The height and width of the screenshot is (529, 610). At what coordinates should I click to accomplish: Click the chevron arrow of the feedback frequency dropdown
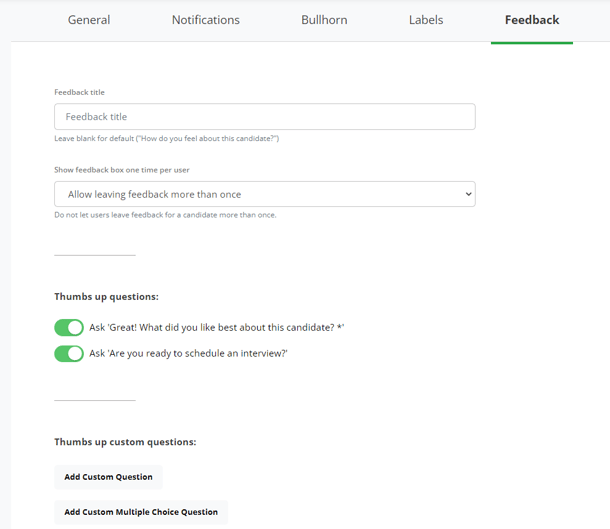(468, 194)
